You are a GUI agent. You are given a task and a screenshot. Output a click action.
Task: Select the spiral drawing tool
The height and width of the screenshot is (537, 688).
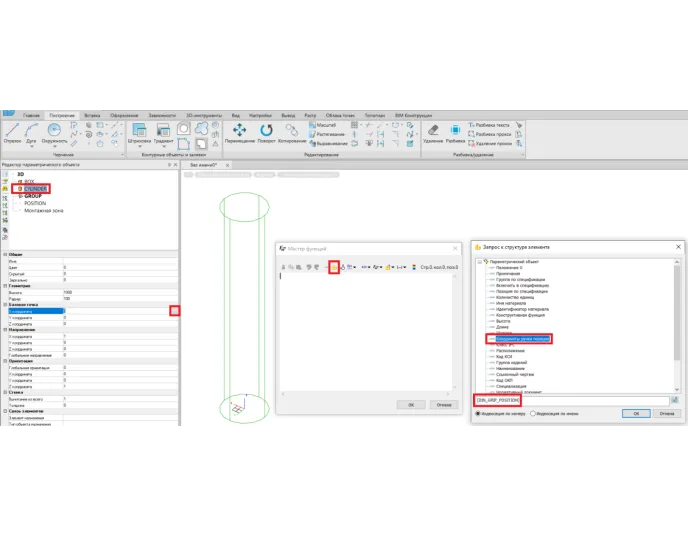[x=89, y=134]
